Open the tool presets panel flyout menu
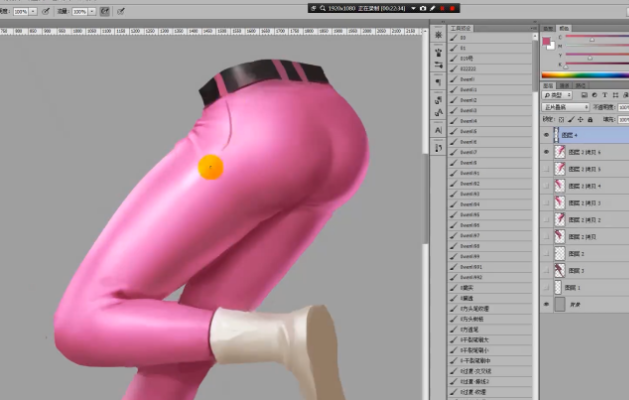Image resolution: width=629 pixels, height=400 pixels. click(x=533, y=28)
